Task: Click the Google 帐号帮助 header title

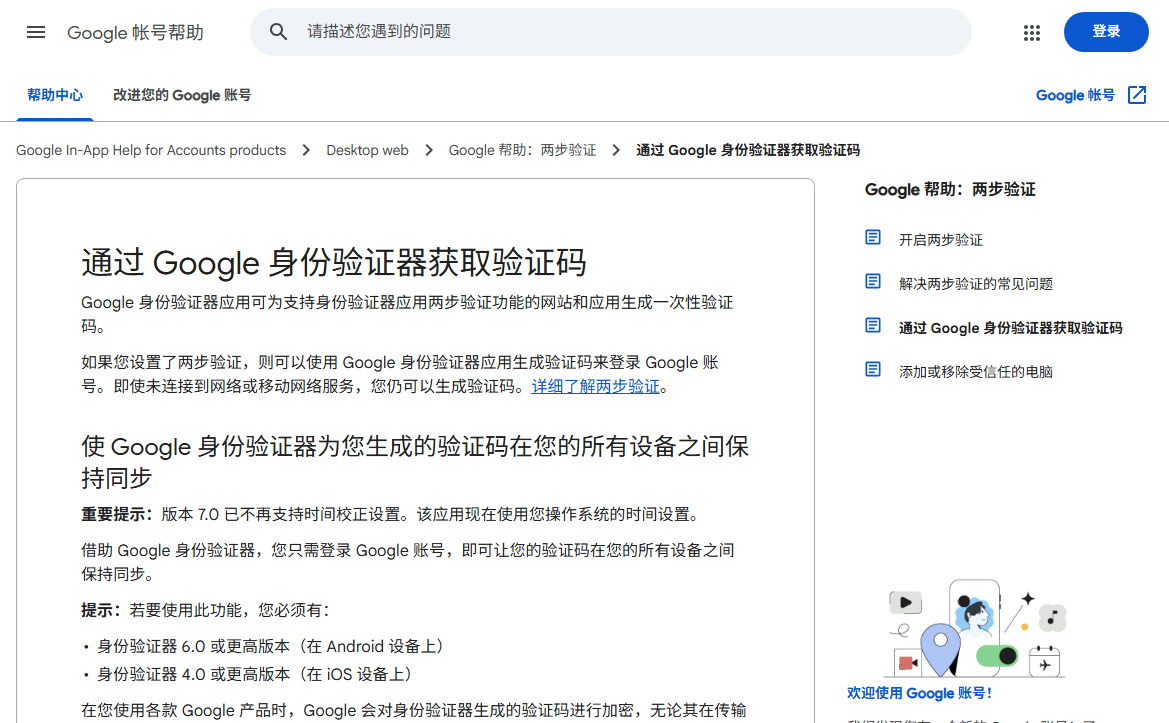Action: point(135,32)
